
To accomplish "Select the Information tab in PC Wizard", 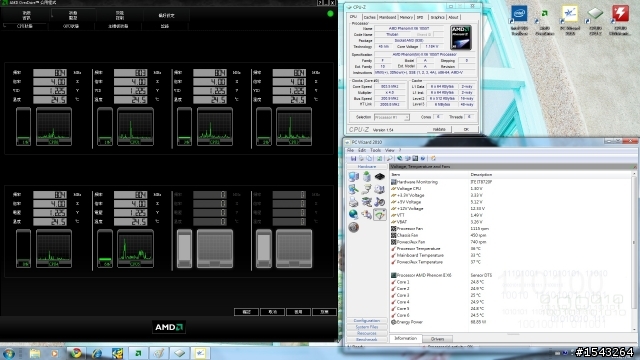I will click(x=405, y=338).
